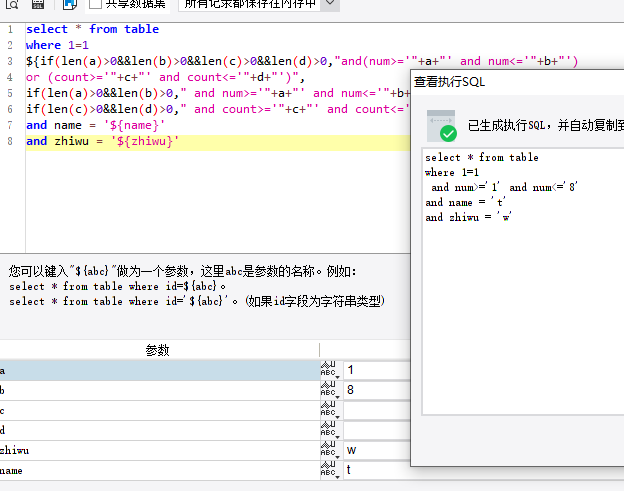This screenshot has width=624, height=491.
Task: Open type selector icon for parameter b
Action: (330, 390)
